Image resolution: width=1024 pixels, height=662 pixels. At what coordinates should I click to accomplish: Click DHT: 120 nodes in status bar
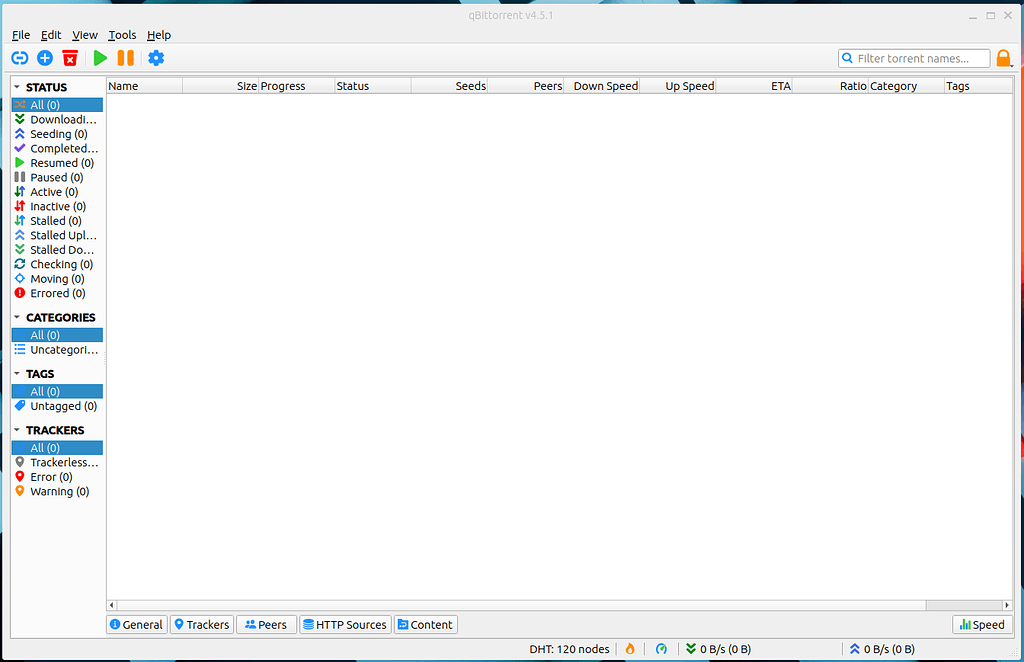pos(569,648)
